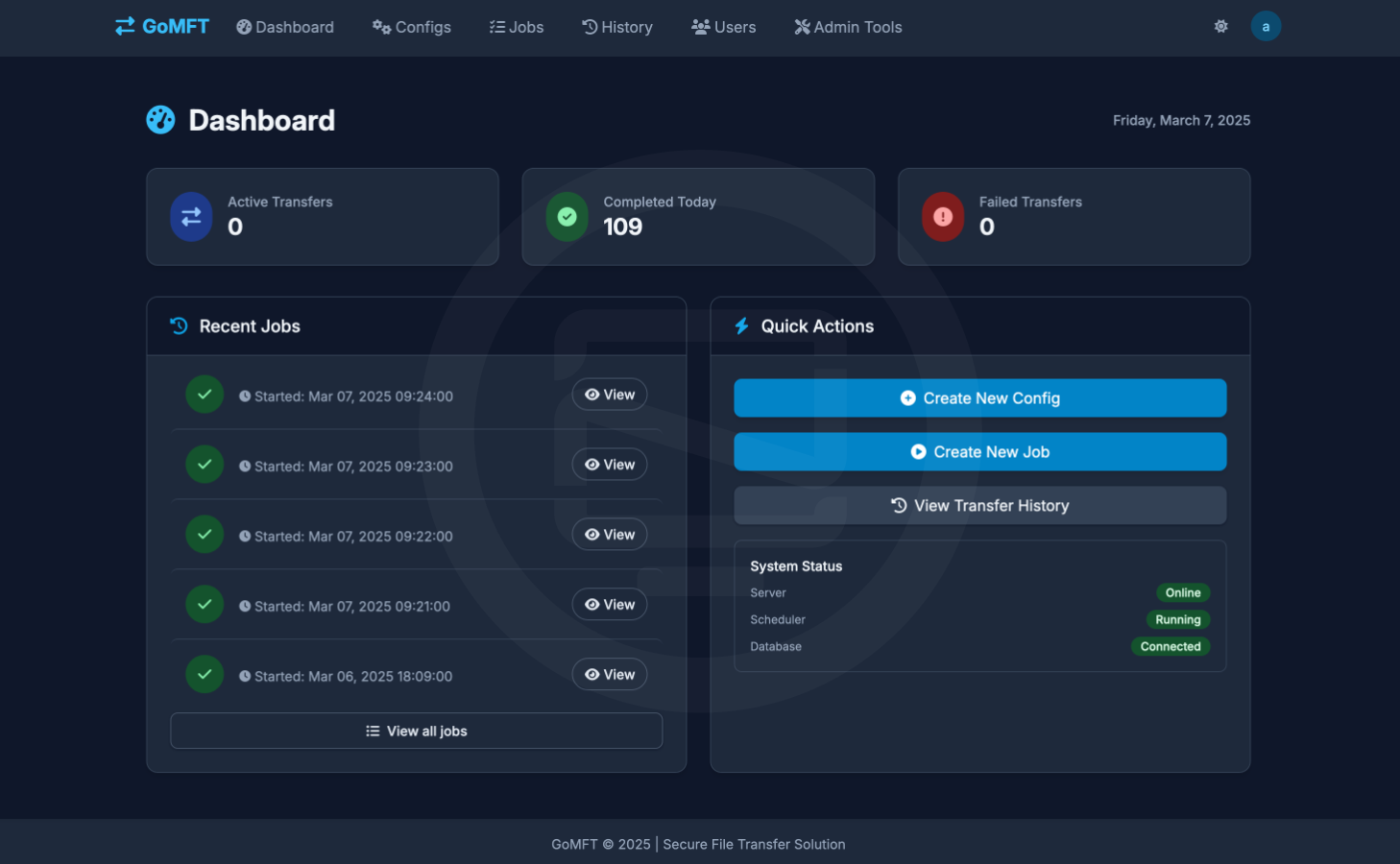Start a new job with Create New Job
Image resolution: width=1400 pixels, height=864 pixels.
[x=979, y=452]
